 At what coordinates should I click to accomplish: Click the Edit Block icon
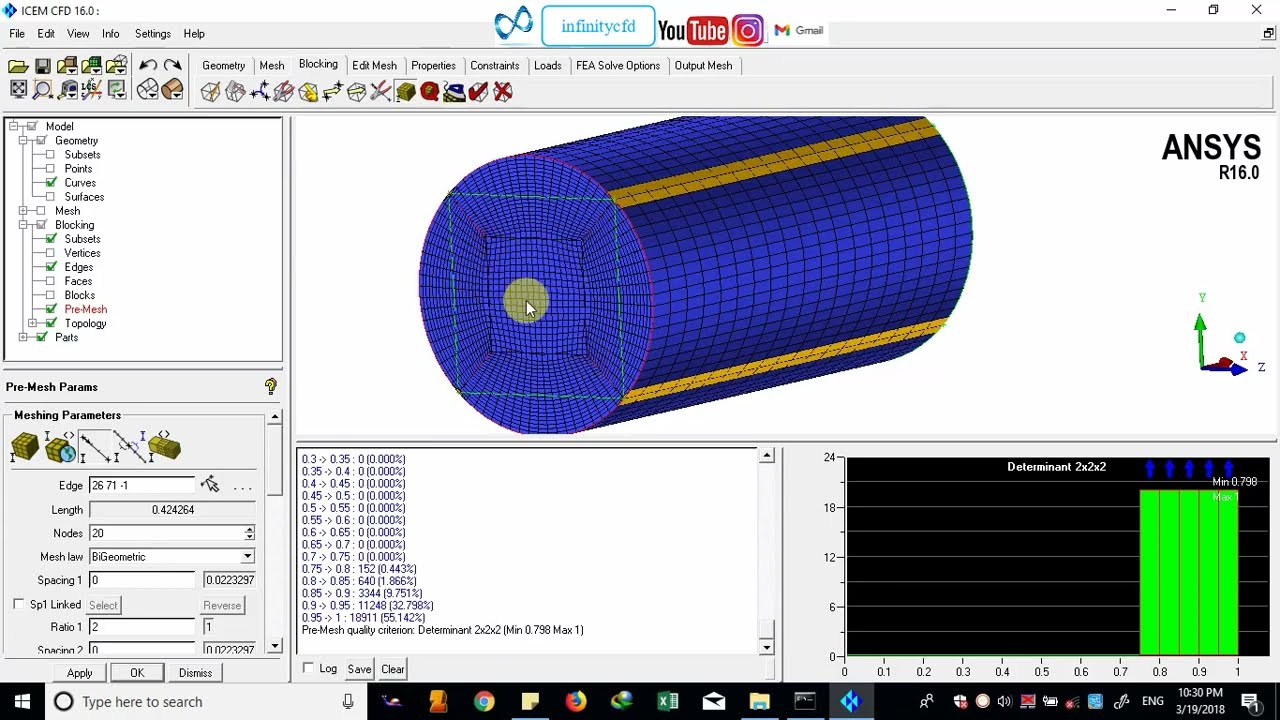pos(283,92)
